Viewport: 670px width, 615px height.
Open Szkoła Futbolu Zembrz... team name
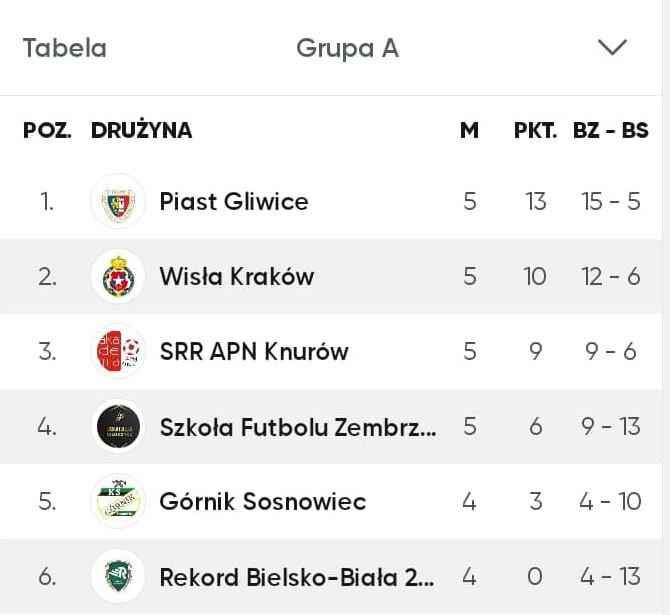tap(298, 427)
